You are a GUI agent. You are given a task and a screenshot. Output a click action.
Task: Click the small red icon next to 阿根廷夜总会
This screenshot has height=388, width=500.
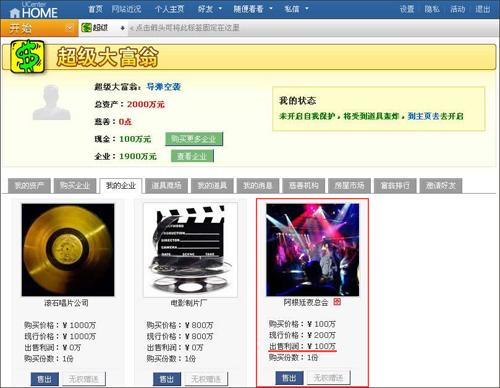(x=337, y=302)
